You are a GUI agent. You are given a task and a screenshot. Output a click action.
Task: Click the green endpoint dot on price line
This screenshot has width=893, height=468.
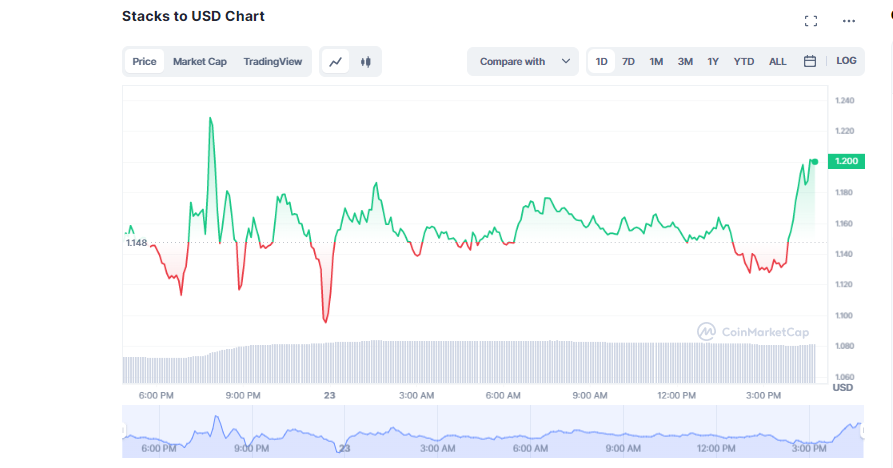click(x=815, y=162)
